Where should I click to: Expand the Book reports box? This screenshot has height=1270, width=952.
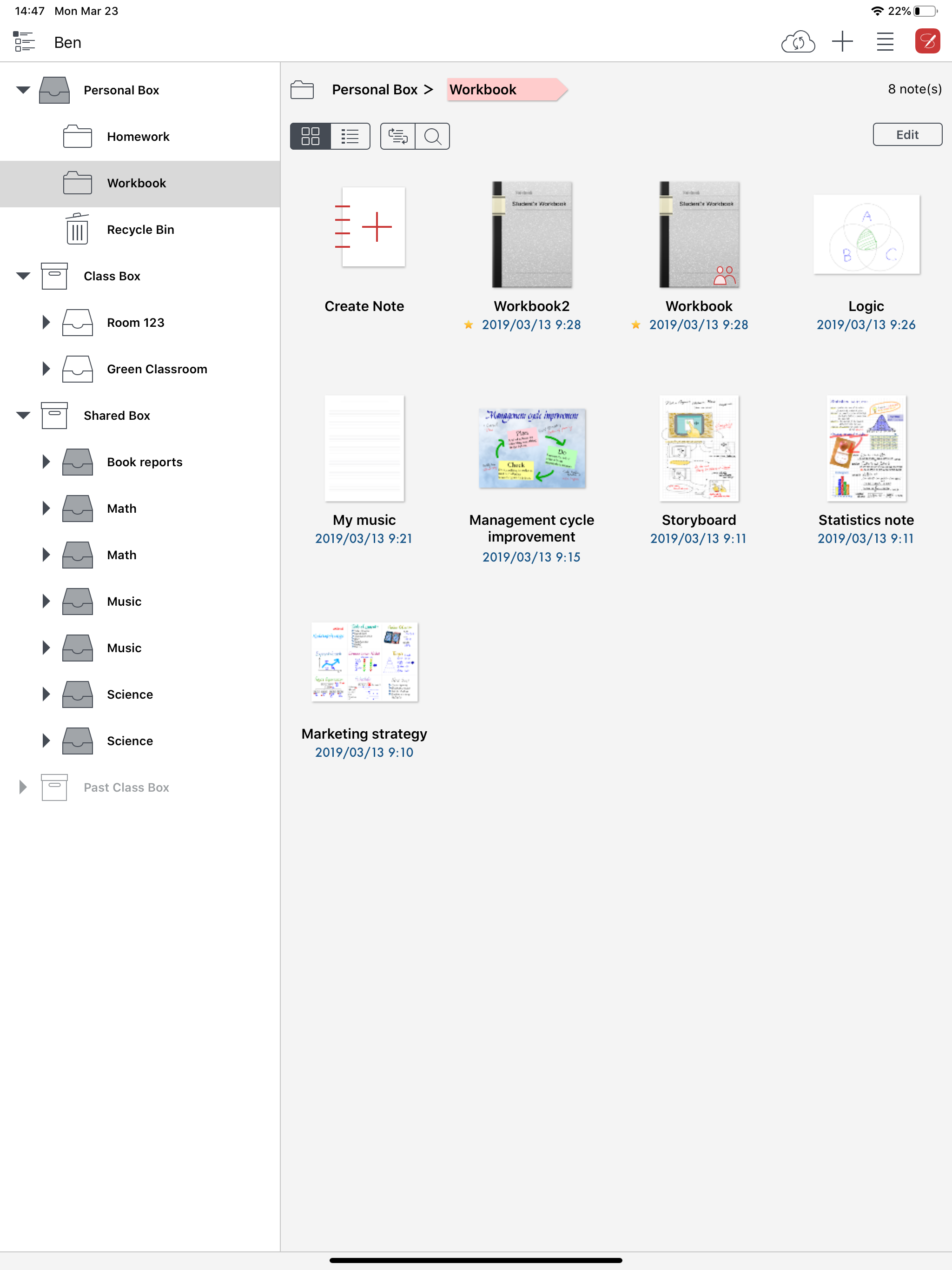coord(46,462)
